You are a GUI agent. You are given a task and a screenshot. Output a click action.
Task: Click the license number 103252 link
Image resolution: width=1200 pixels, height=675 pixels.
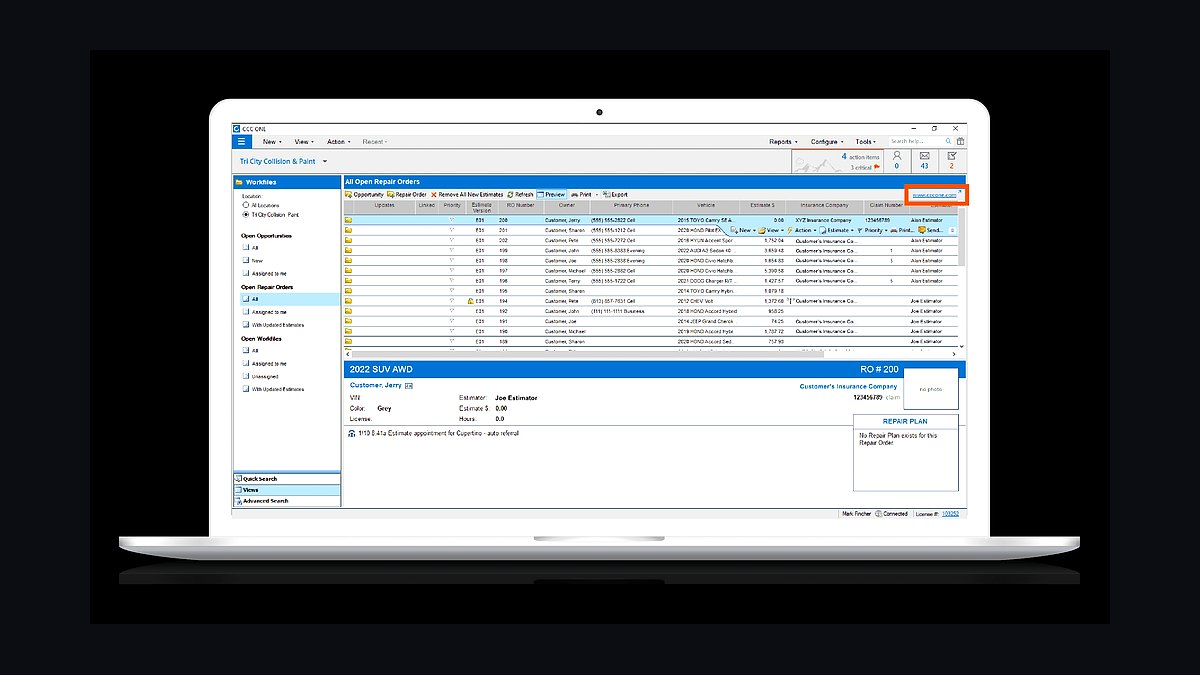(950, 513)
